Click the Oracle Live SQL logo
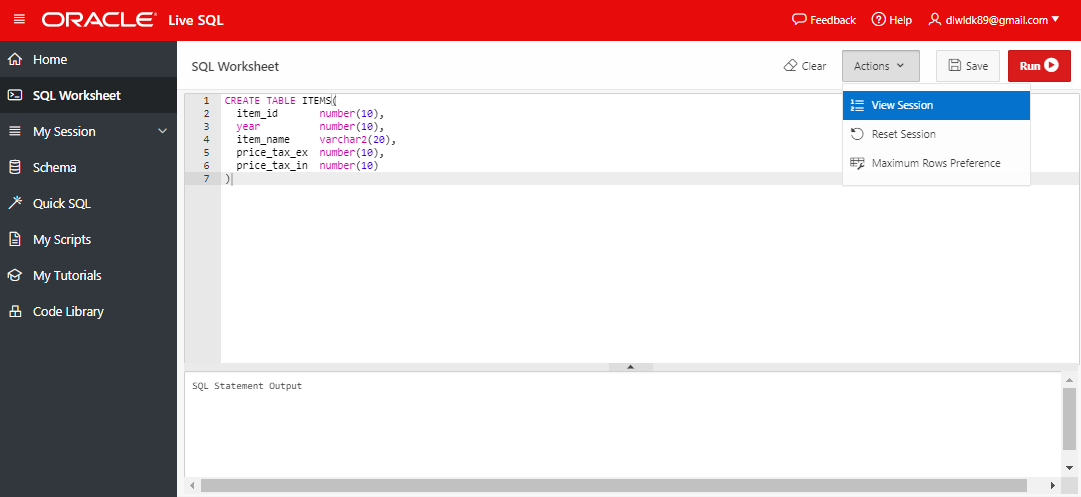The height and width of the screenshot is (497, 1081). [132, 20]
